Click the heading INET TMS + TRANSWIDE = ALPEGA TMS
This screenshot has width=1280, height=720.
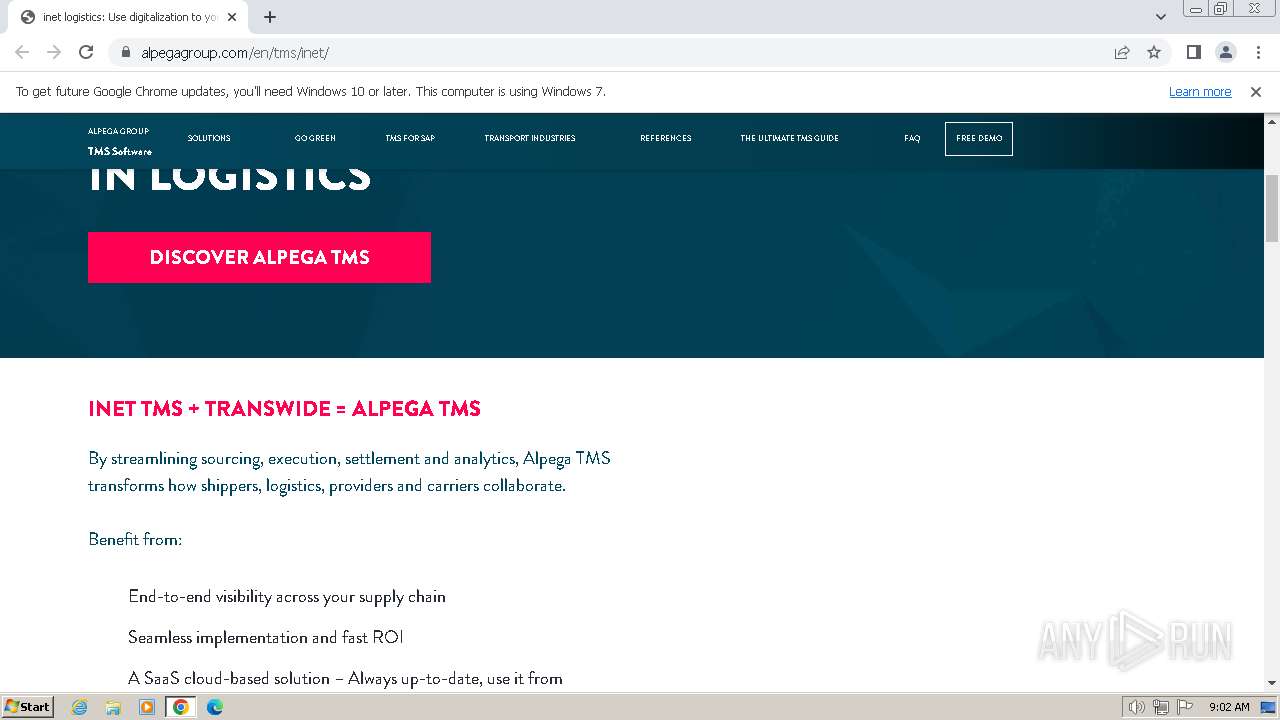point(284,408)
